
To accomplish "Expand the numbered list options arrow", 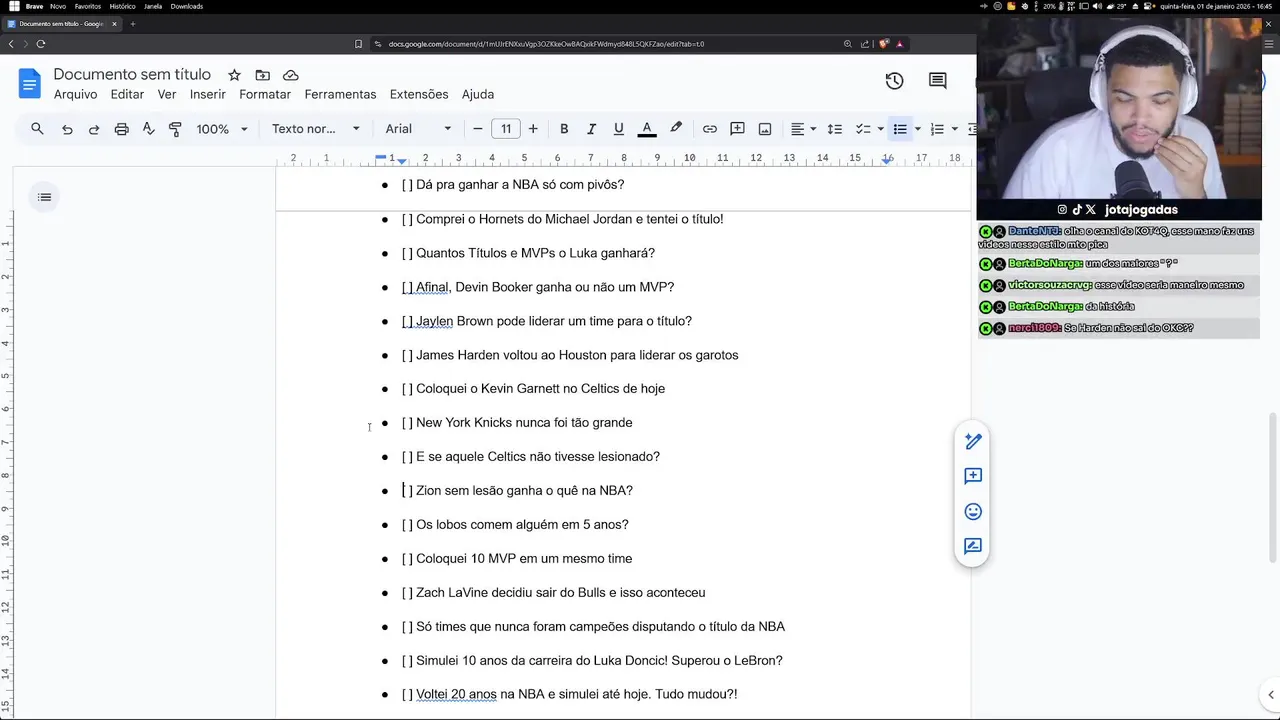I will (954, 129).
